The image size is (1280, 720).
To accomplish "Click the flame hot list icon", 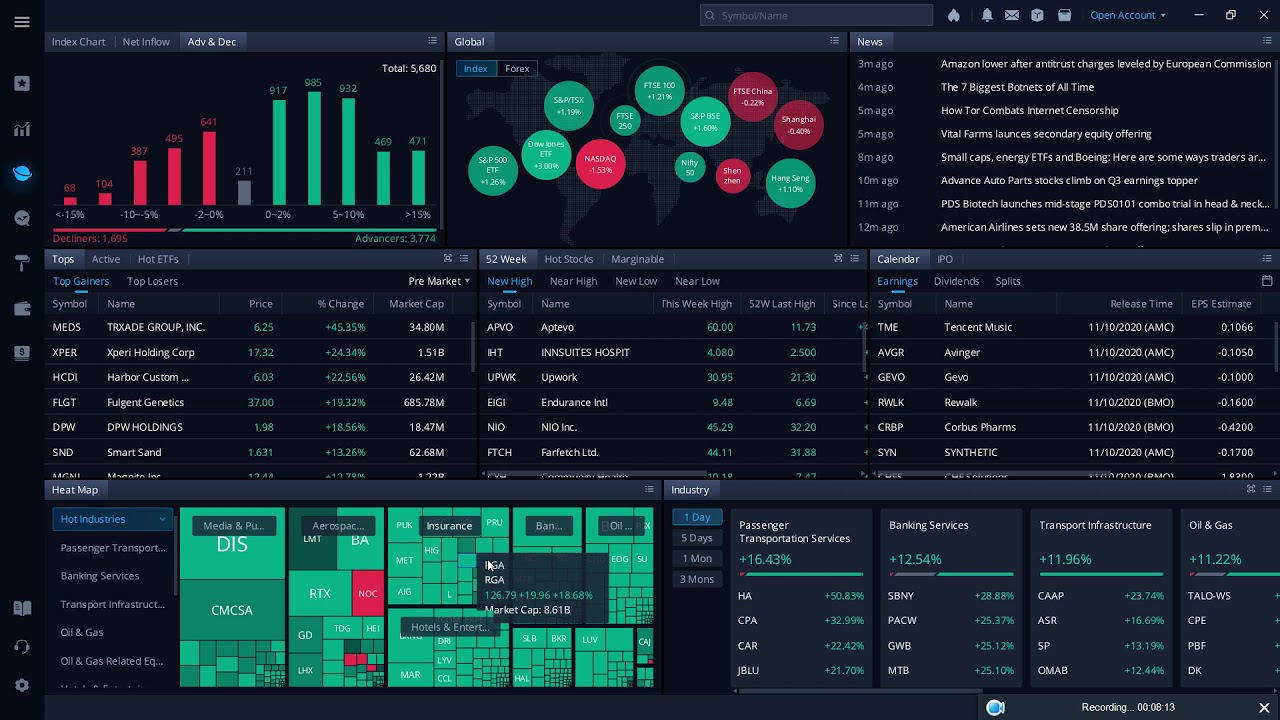I will tap(954, 15).
